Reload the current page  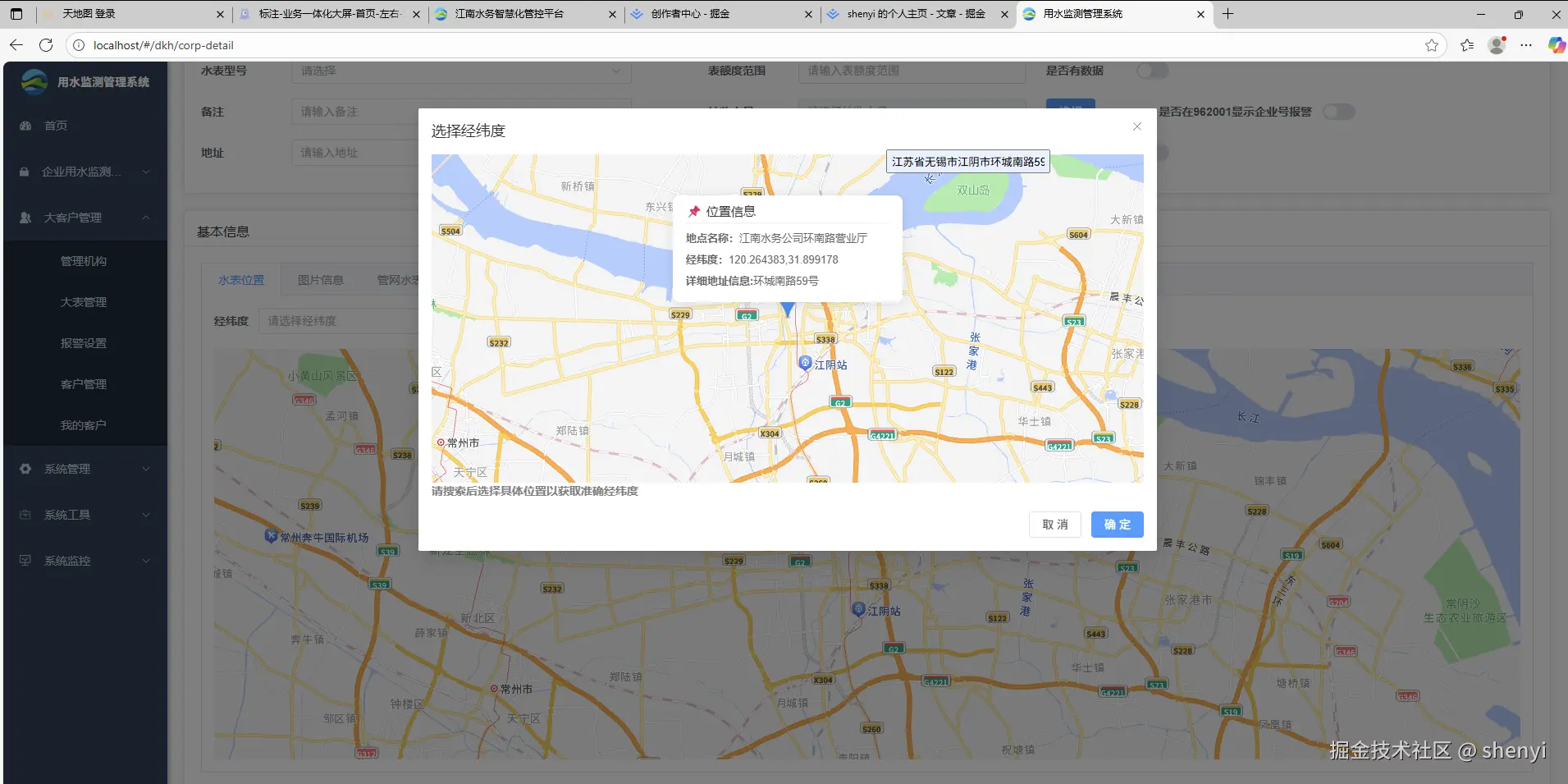point(46,45)
